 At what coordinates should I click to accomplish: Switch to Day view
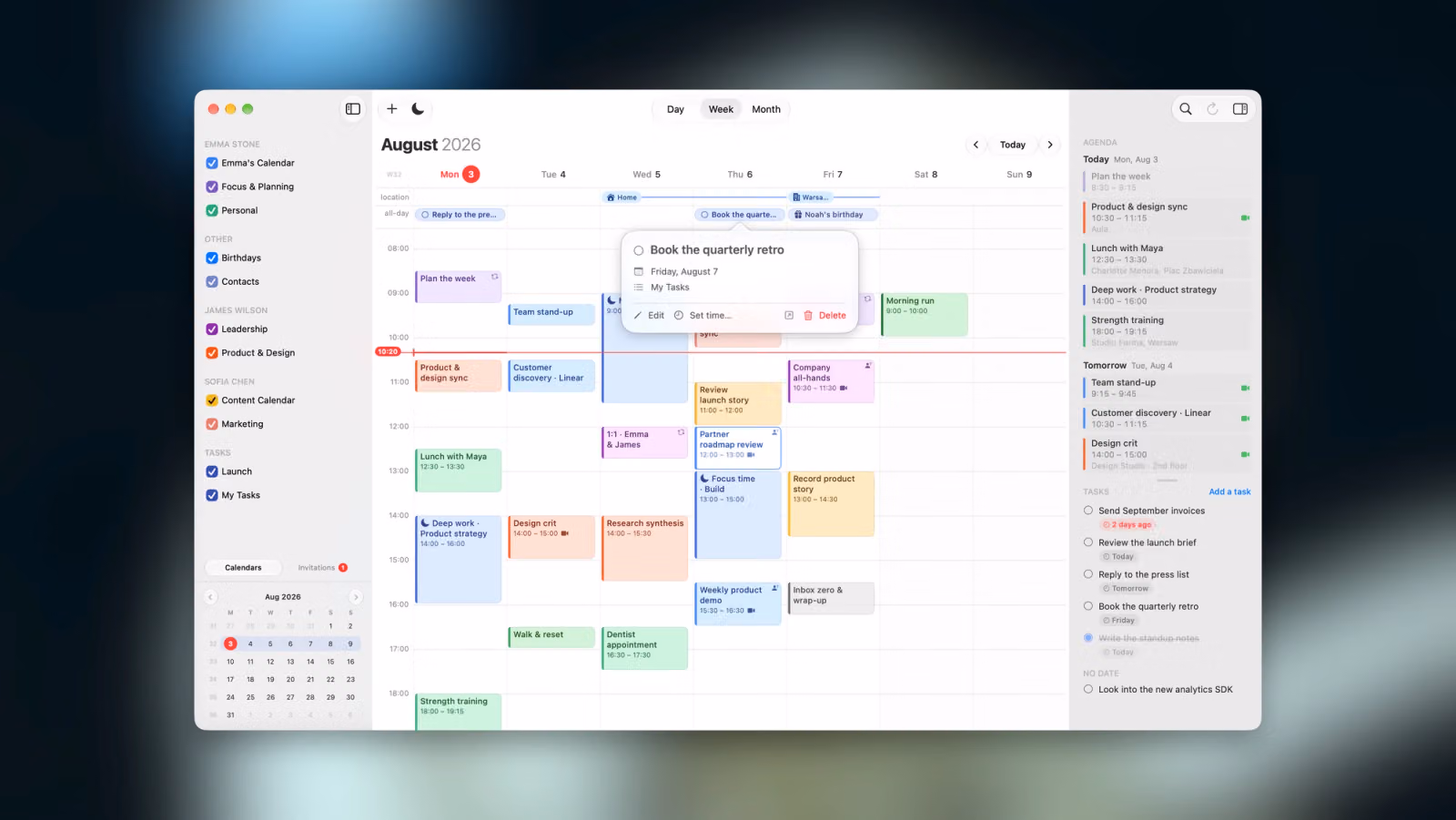tap(675, 109)
